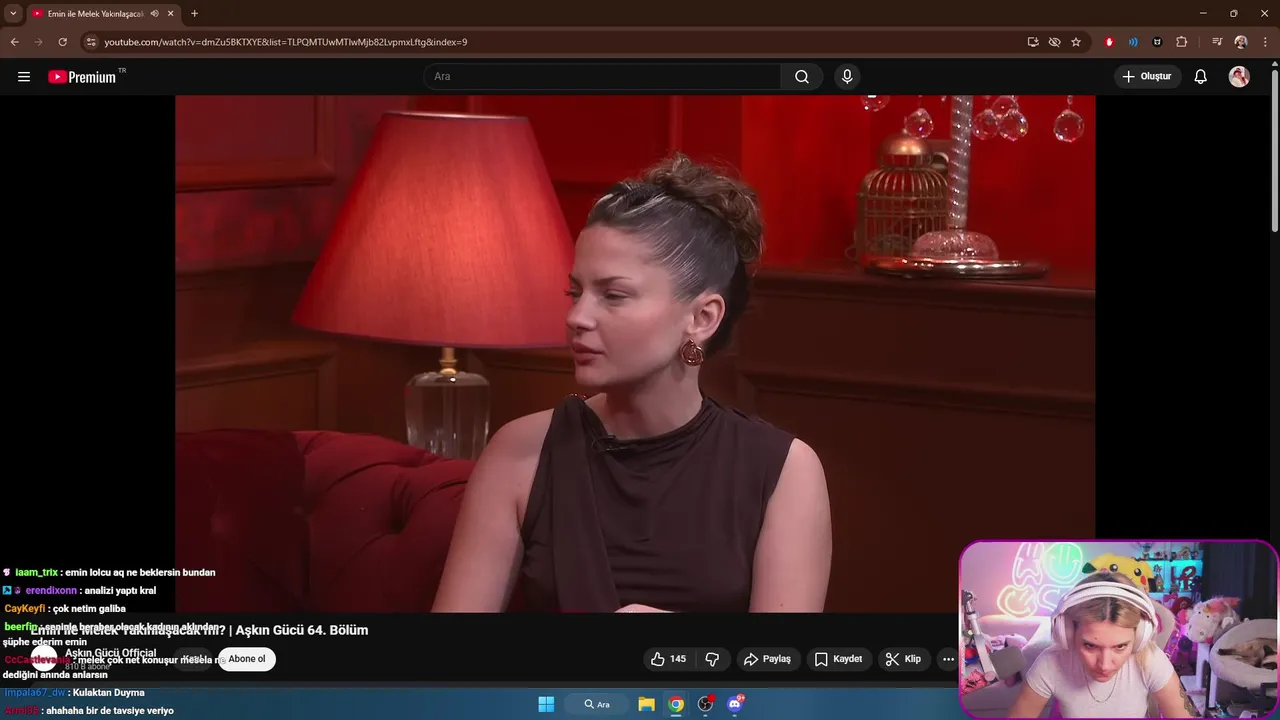Focus the YouTube Ara search field

[x=603, y=77]
